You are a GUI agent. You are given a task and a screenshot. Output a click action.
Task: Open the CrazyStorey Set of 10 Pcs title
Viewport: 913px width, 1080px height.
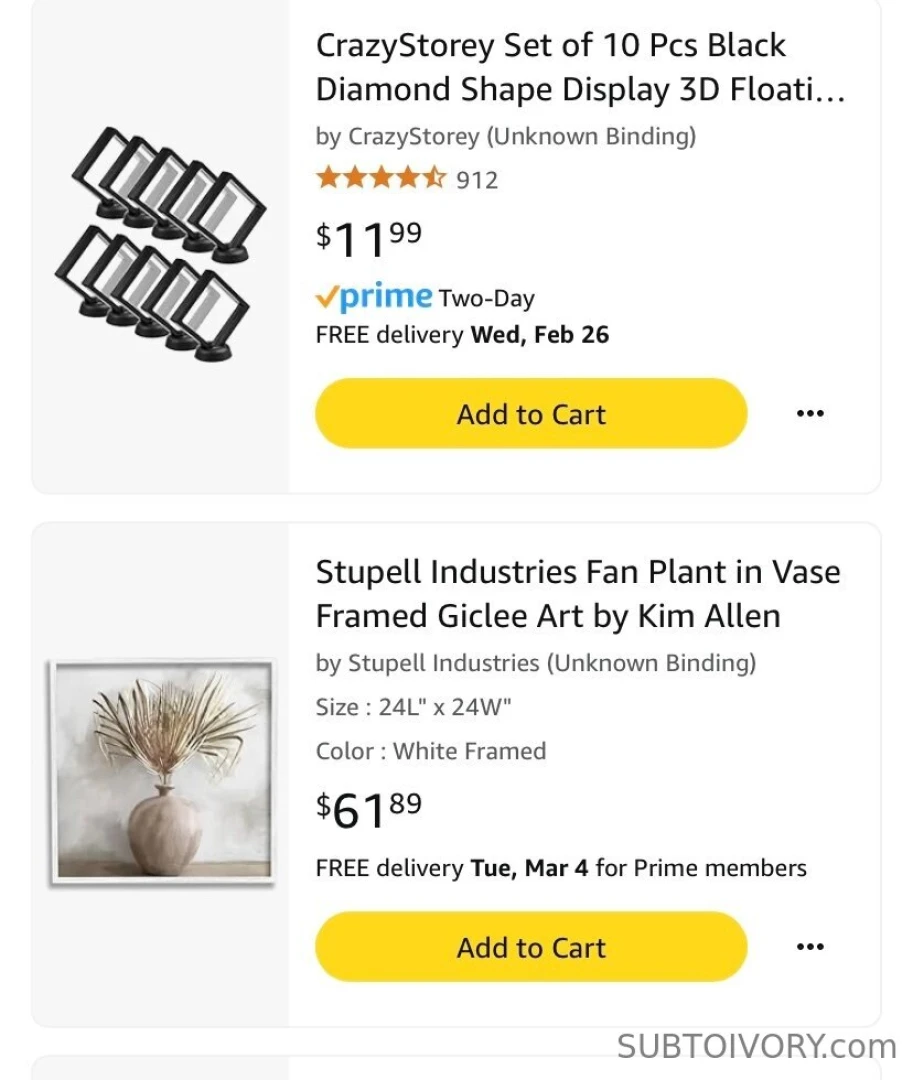pos(580,67)
